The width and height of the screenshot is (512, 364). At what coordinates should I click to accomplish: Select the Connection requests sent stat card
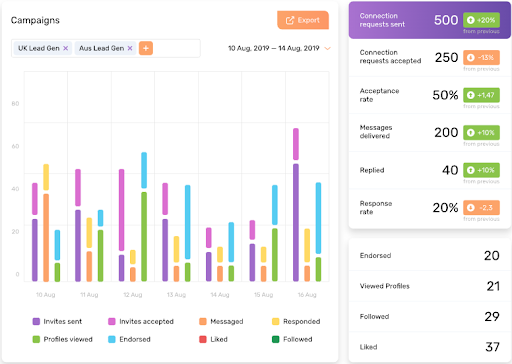[x=430, y=20]
